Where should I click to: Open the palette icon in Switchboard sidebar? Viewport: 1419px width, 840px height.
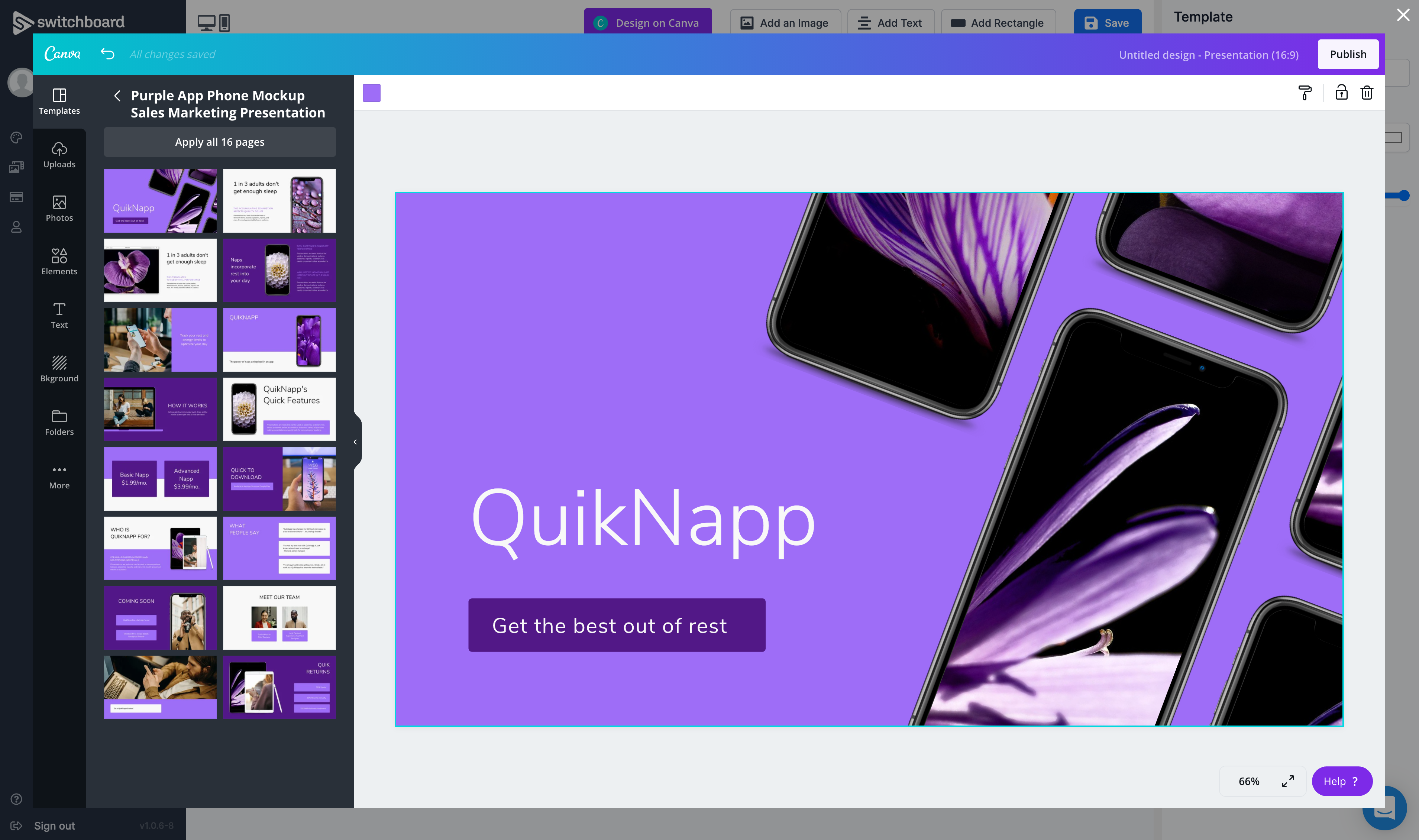[16, 138]
